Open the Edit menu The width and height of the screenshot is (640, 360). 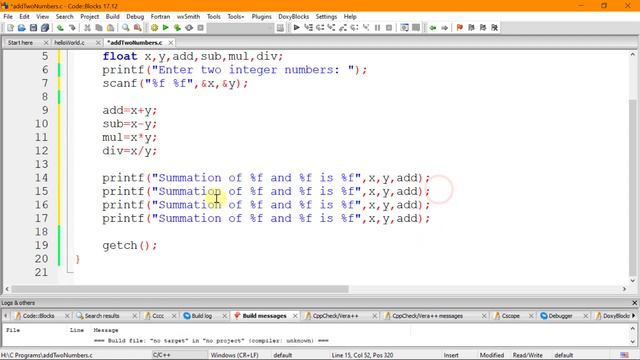(24, 17)
